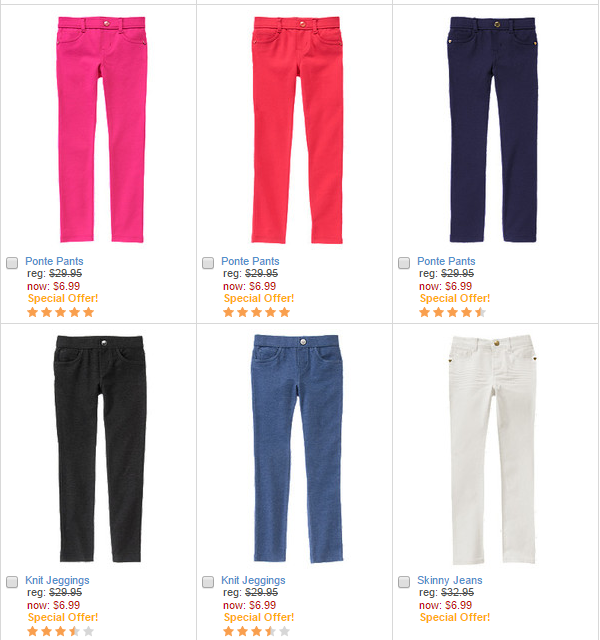The height and width of the screenshot is (640, 600).
Task: Mark the checkbox for blue Knit Jeggings
Action: 208,582
